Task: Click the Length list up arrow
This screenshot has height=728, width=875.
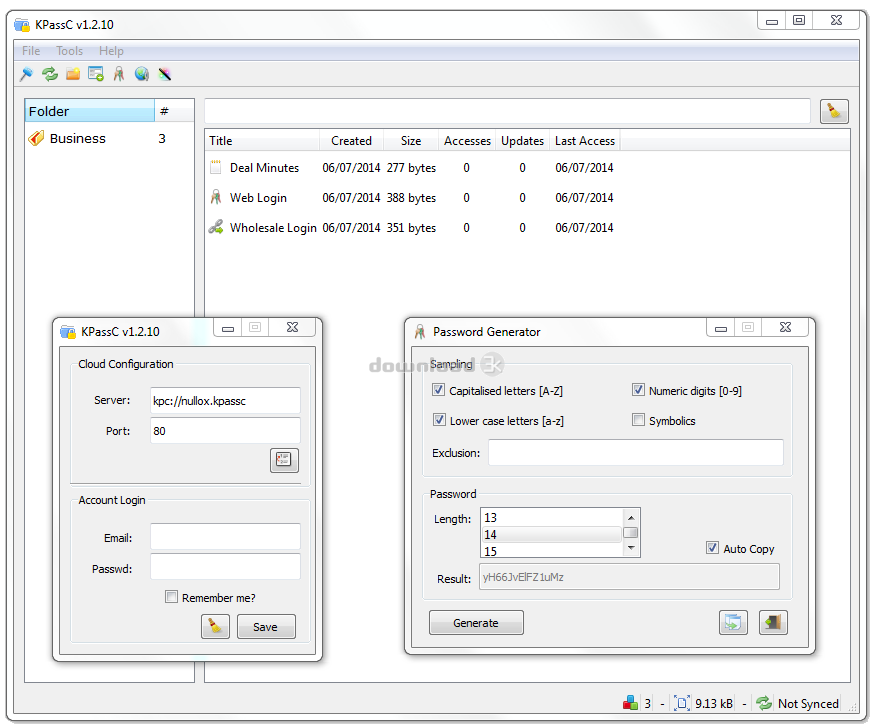Action: [631, 517]
